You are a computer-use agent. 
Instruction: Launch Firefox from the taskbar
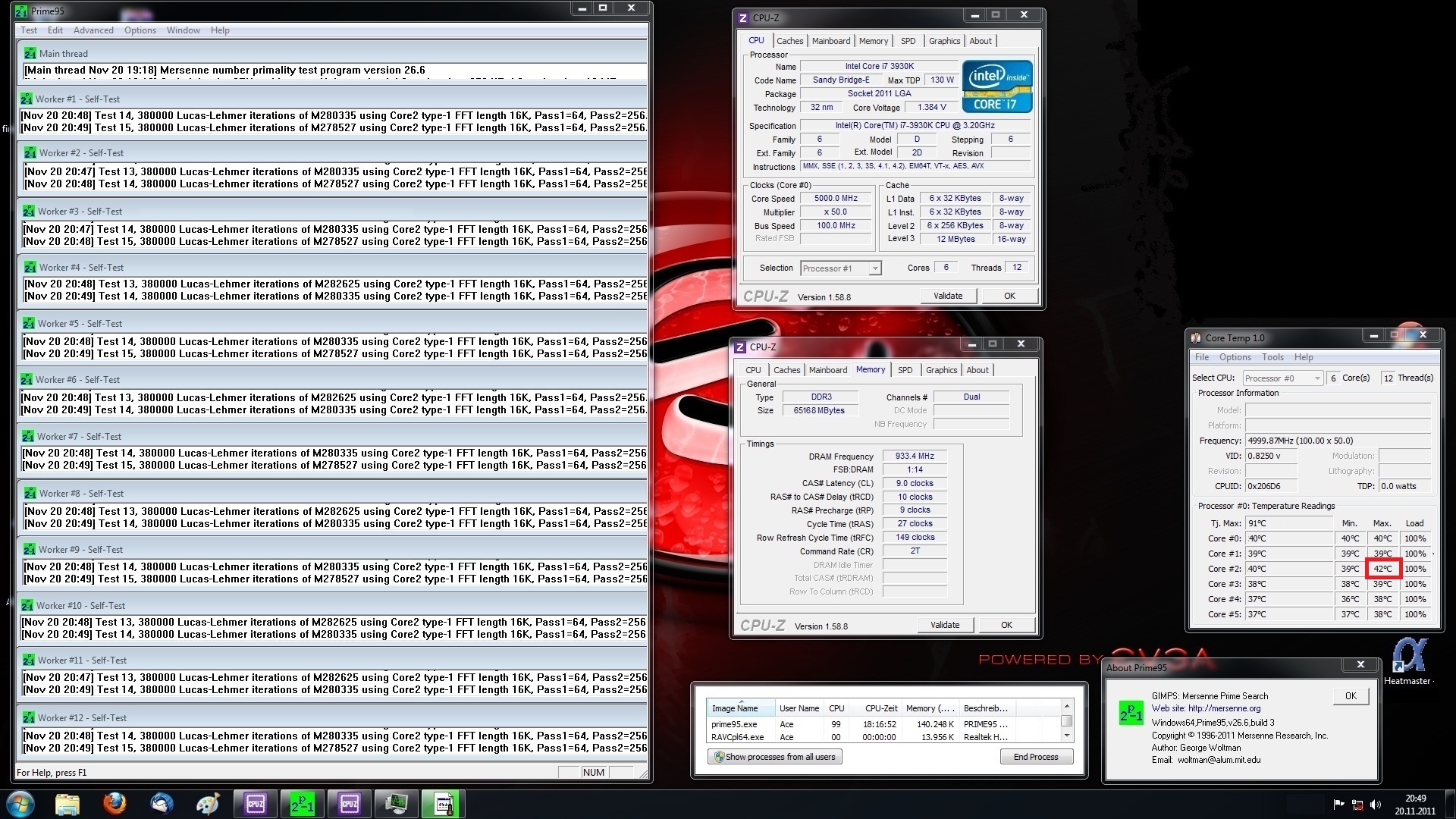click(115, 803)
